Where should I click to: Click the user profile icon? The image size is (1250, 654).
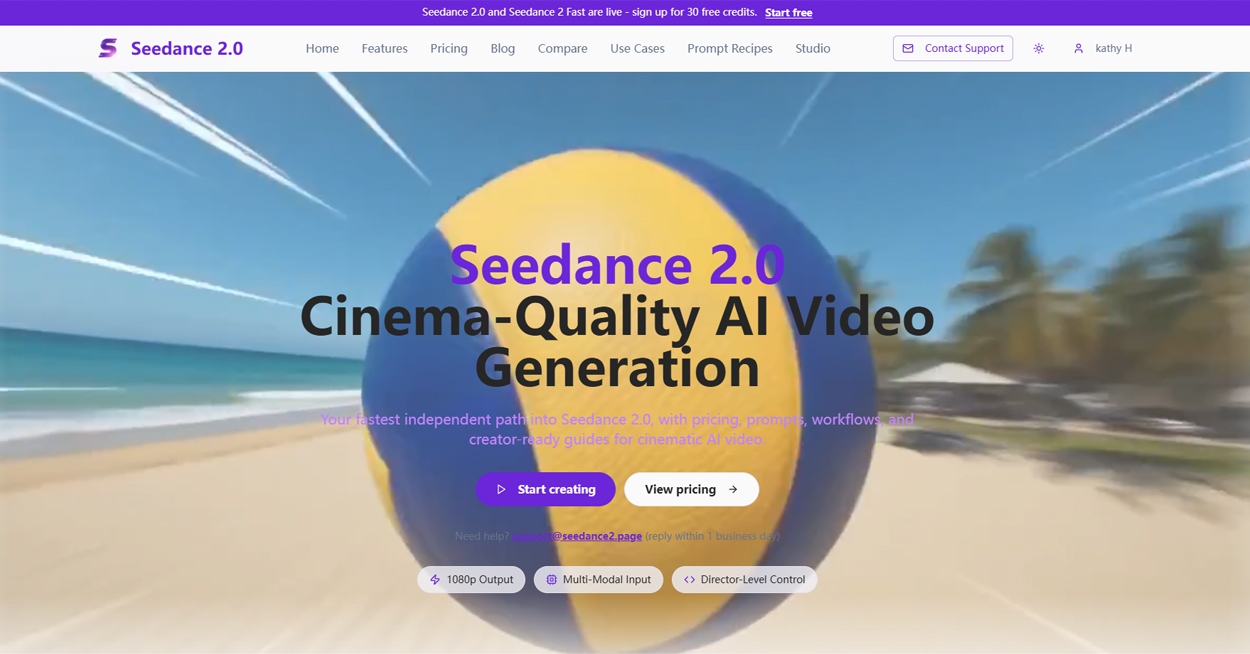(x=1078, y=48)
